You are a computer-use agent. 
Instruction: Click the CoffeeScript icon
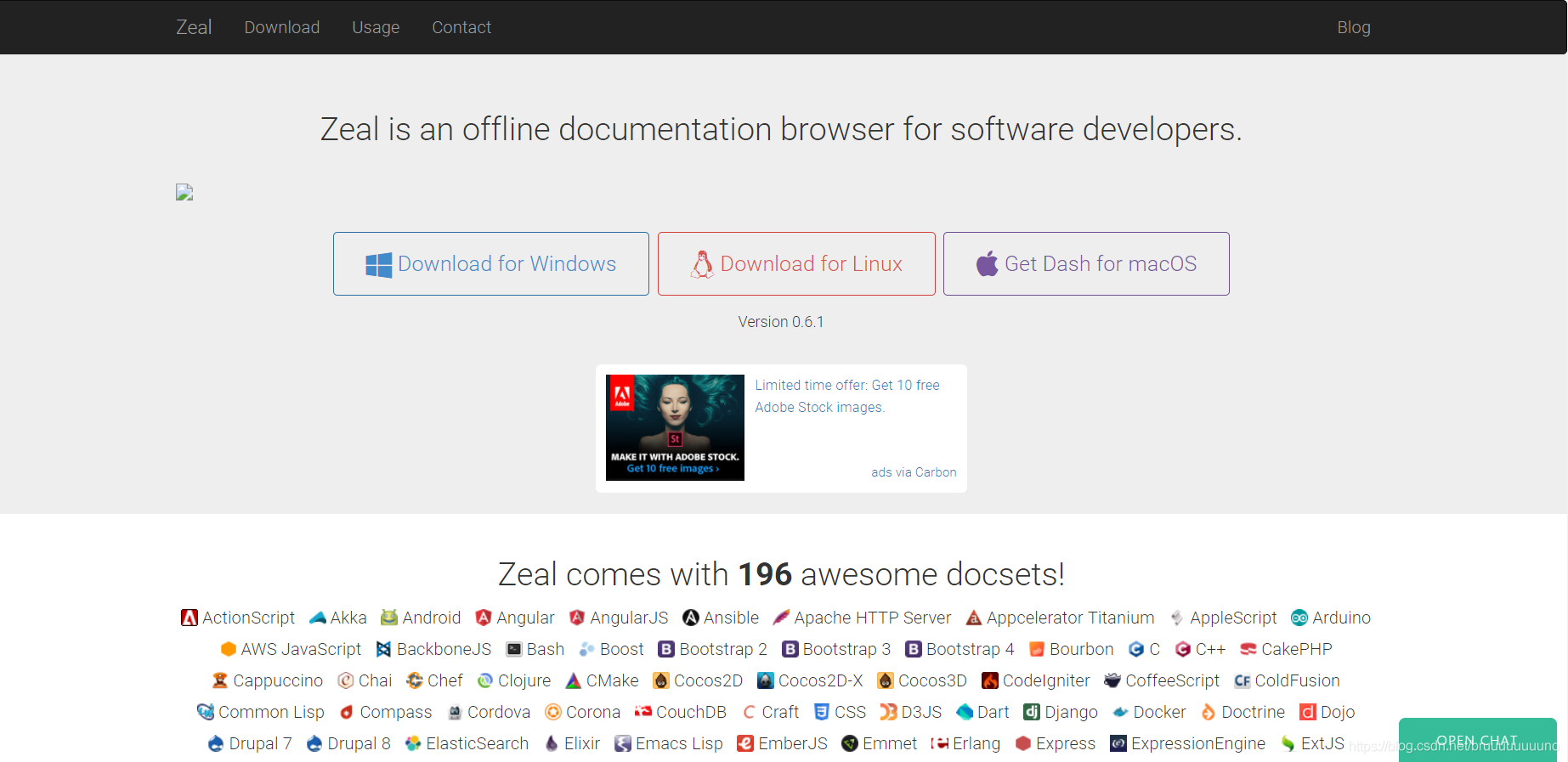point(1112,680)
